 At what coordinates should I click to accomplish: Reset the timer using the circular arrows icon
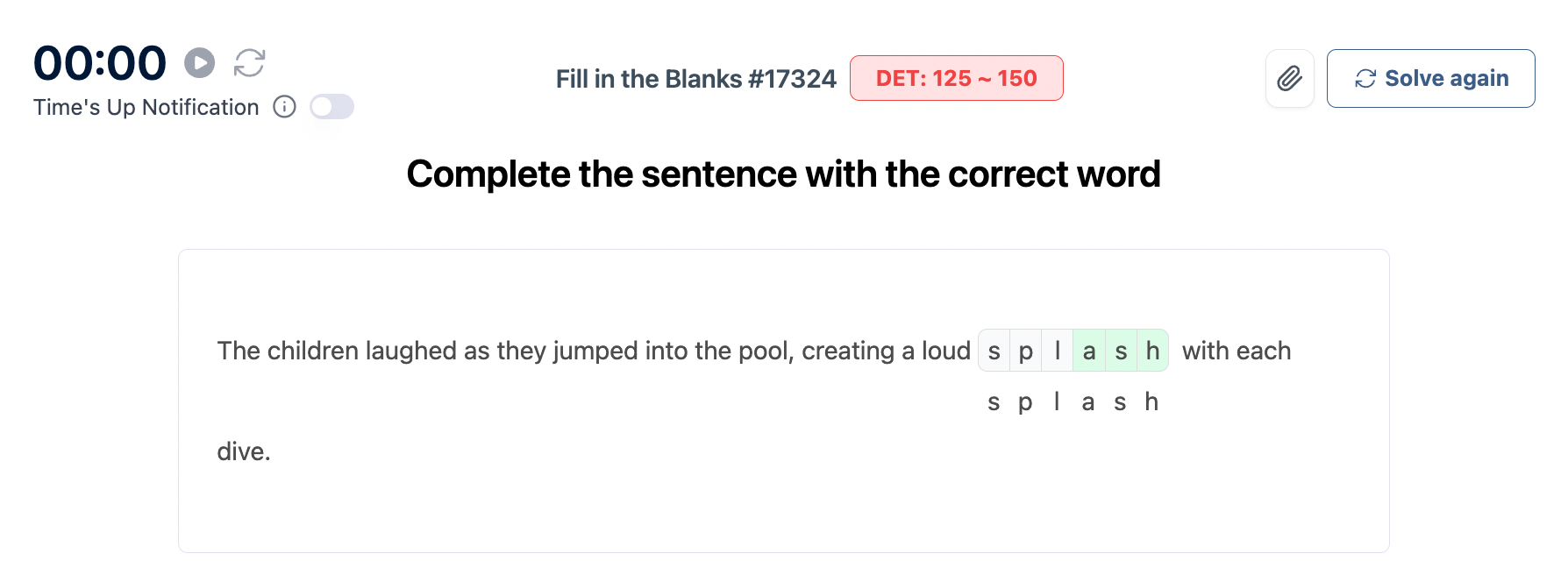(249, 63)
